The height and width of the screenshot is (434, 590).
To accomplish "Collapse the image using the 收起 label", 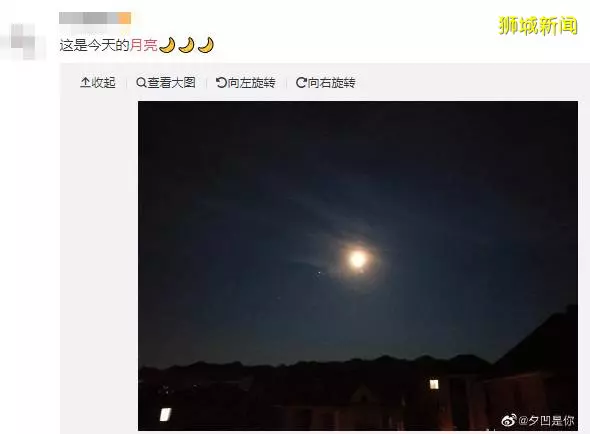I will (103, 82).
